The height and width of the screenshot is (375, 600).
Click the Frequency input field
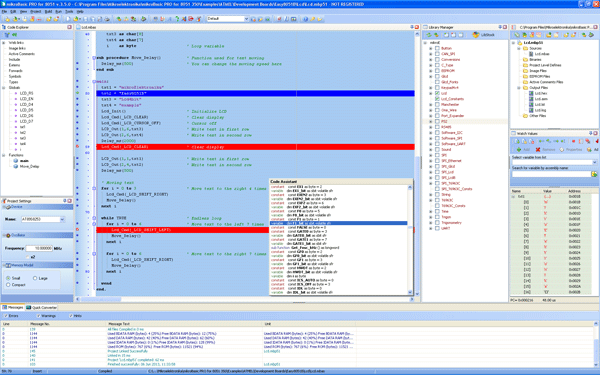click(x=39, y=248)
